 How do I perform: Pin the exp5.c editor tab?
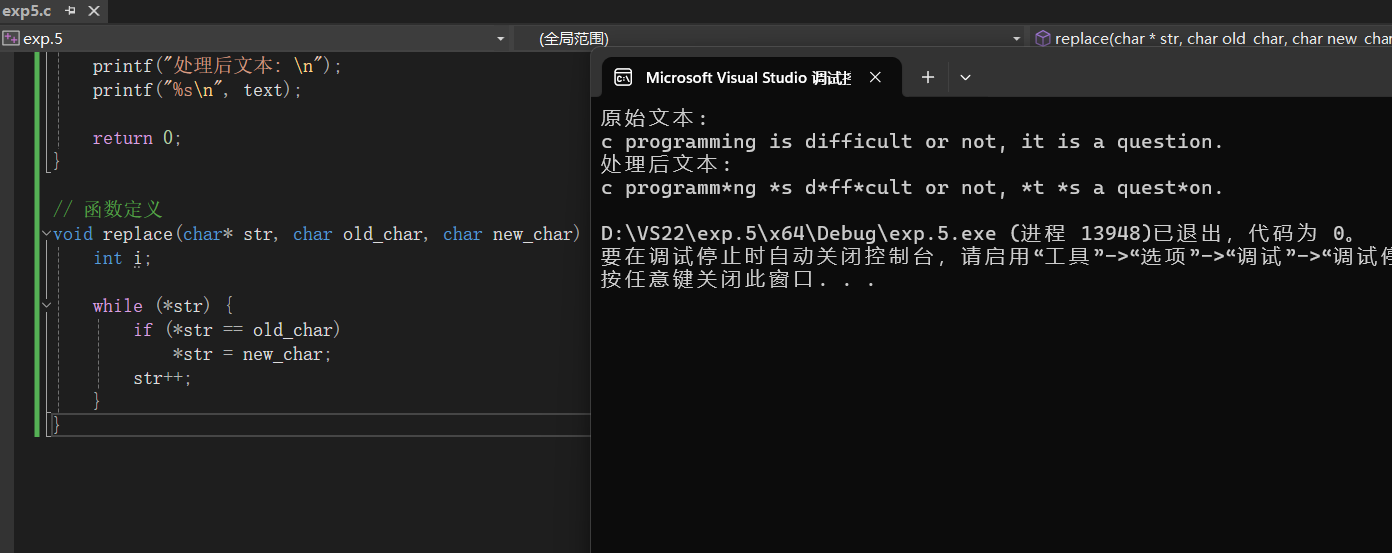click(70, 11)
